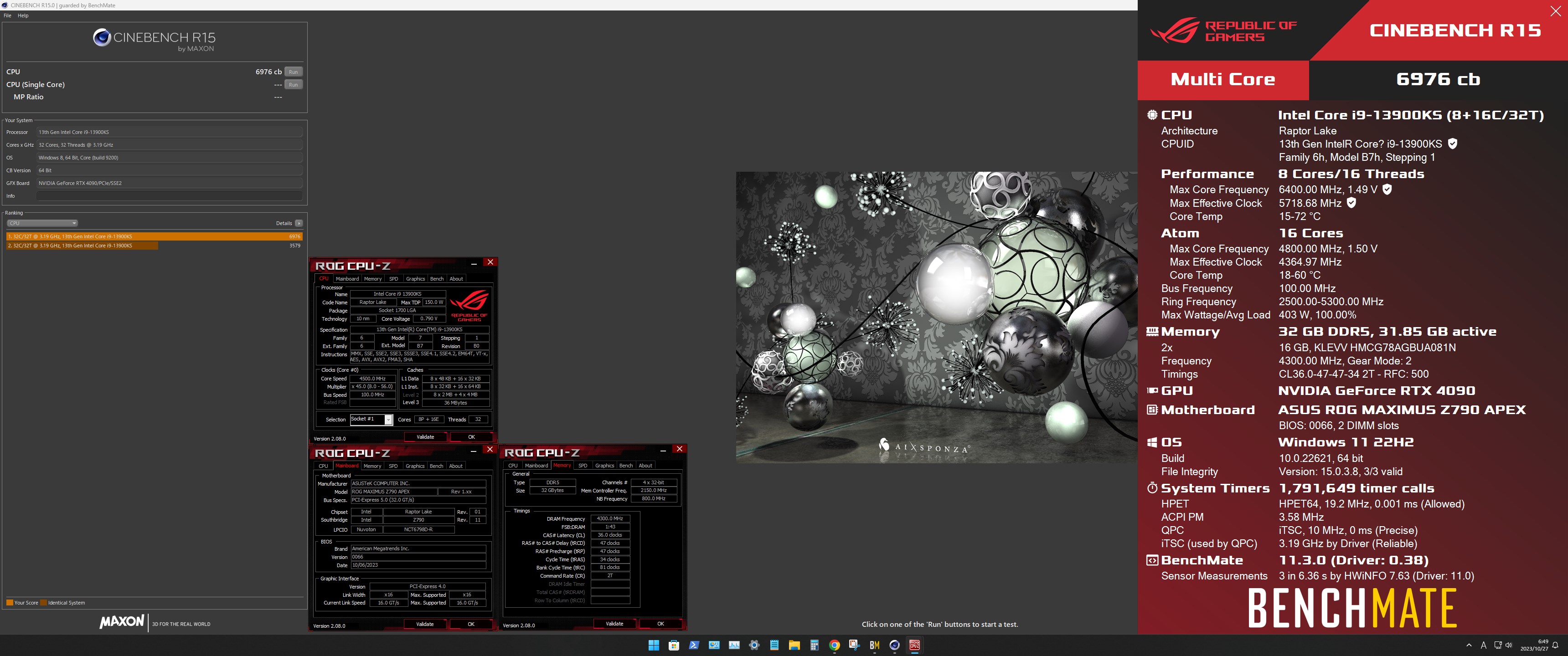Switch to BenchMate taskbar icon
Image resolution: width=1568 pixels, height=656 pixels.
click(875, 645)
